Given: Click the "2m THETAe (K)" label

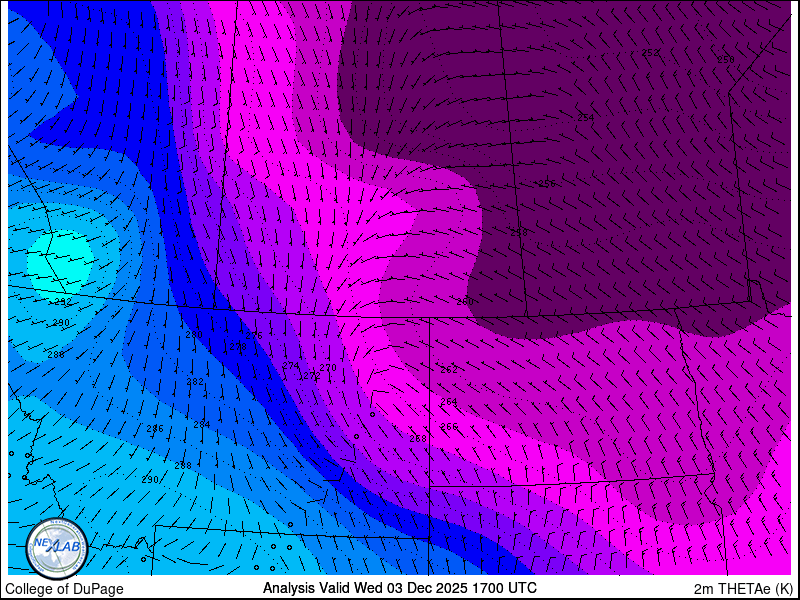Looking at the screenshot, I should [744, 589].
